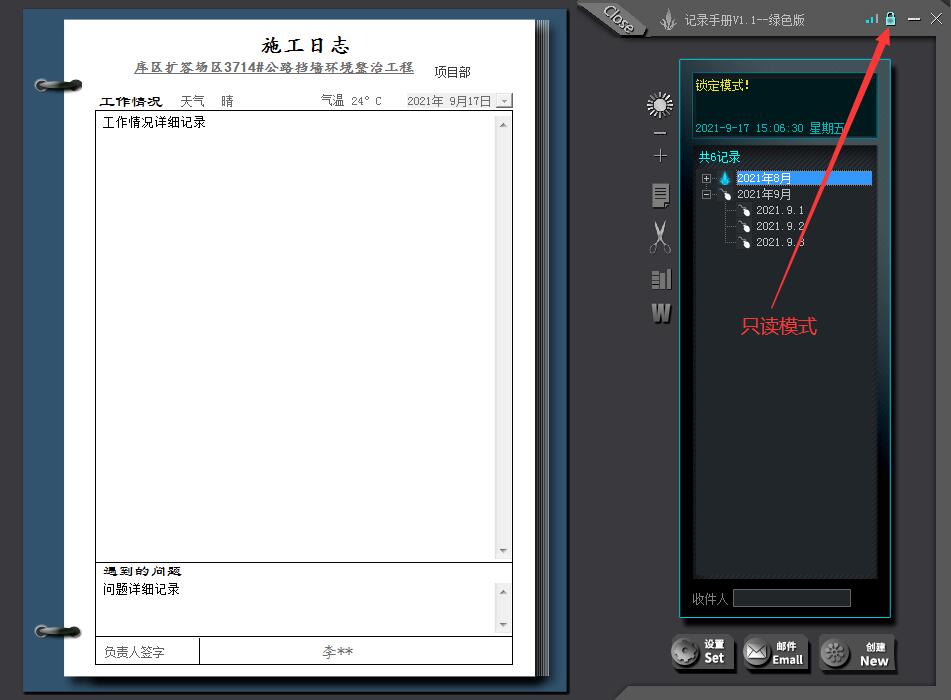This screenshot has width=951, height=700.
Task: Click the 李** signature field
Action: coord(356,651)
